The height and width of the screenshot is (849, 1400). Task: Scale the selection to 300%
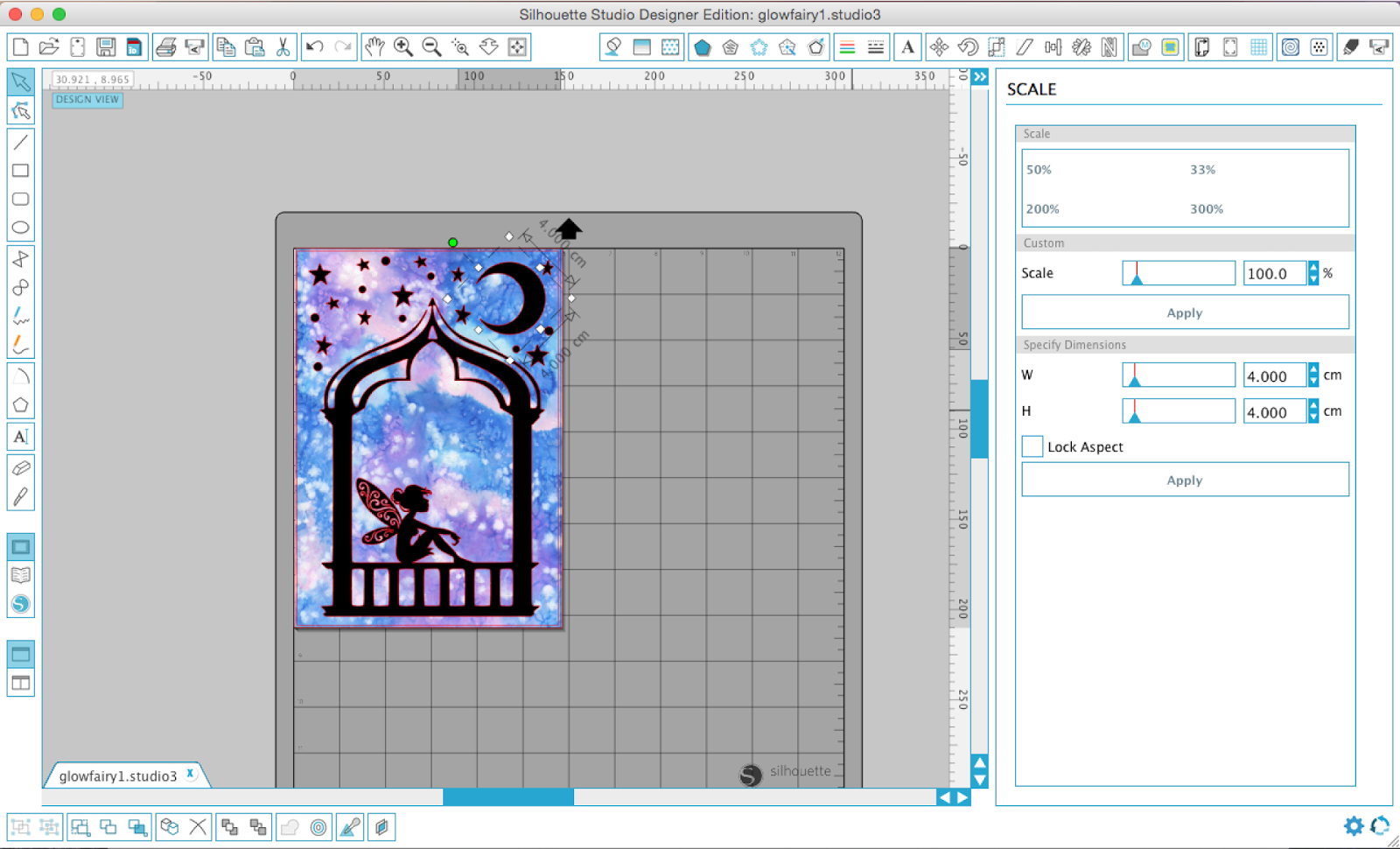click(1207, 209)
